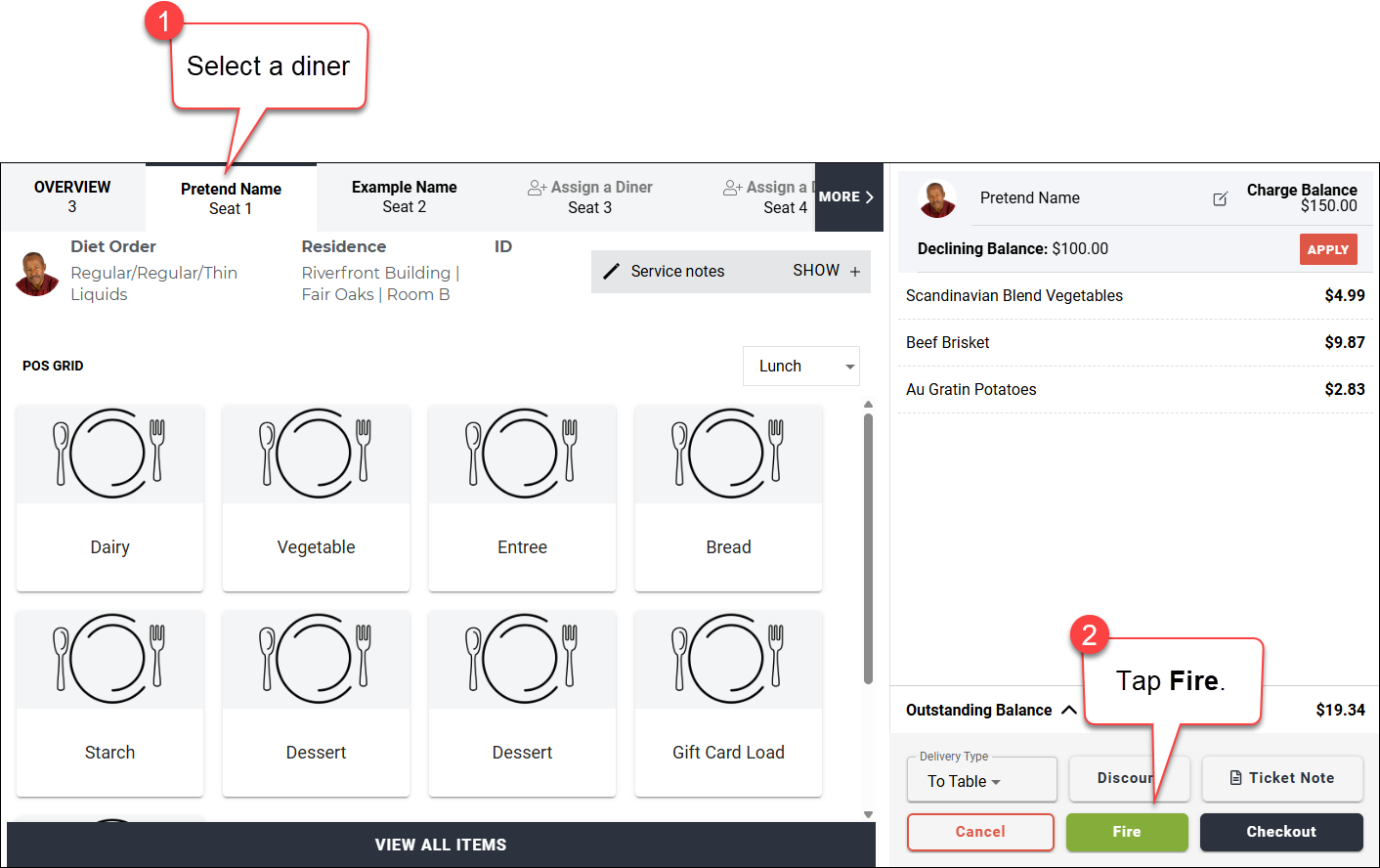Select Assign a Diner Seat 3 tab
The height and width of the screenshot is (868, 1380).
589,196
